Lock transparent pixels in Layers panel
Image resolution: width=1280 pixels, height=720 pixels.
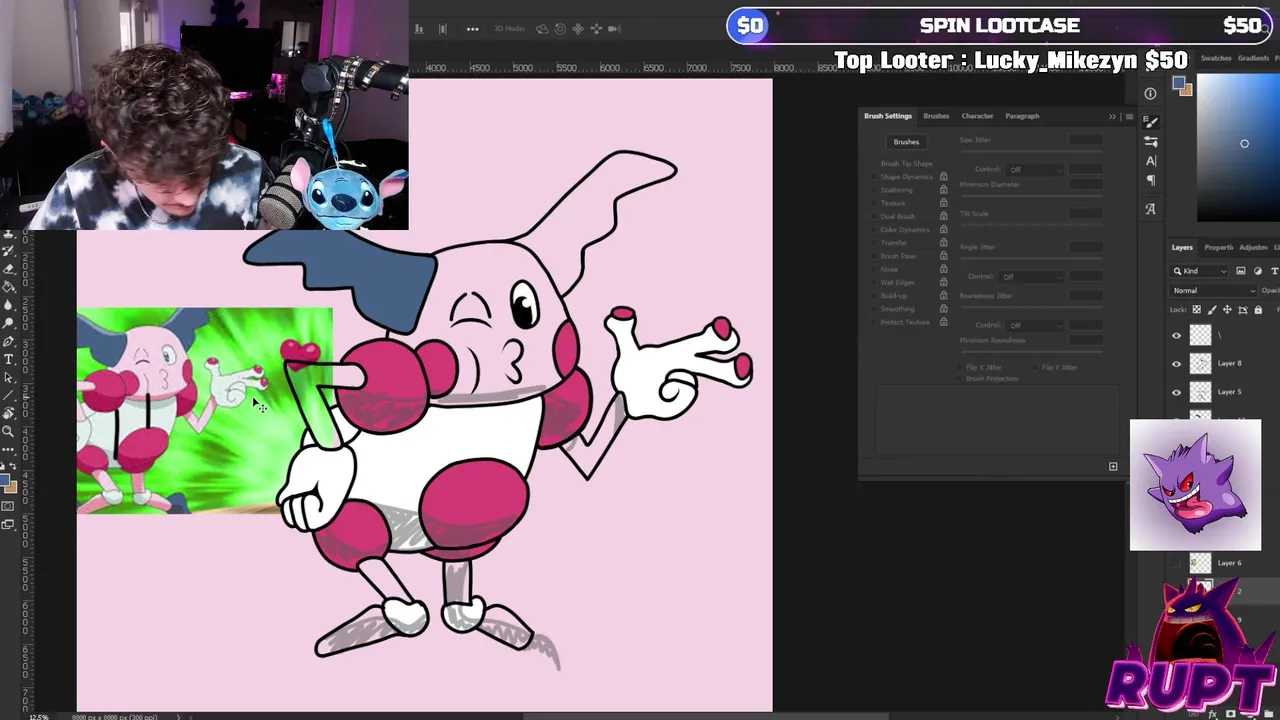(x=1197, y=310)
